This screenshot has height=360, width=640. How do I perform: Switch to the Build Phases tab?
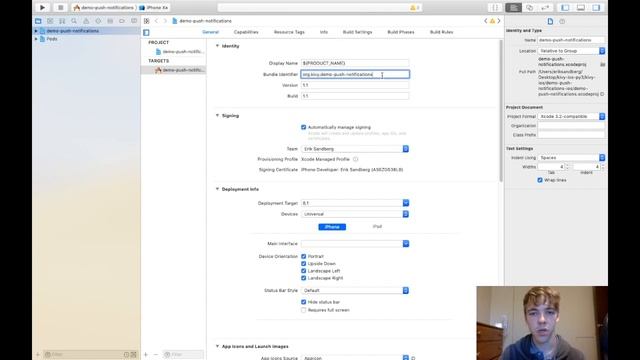[x=401, y=32]
